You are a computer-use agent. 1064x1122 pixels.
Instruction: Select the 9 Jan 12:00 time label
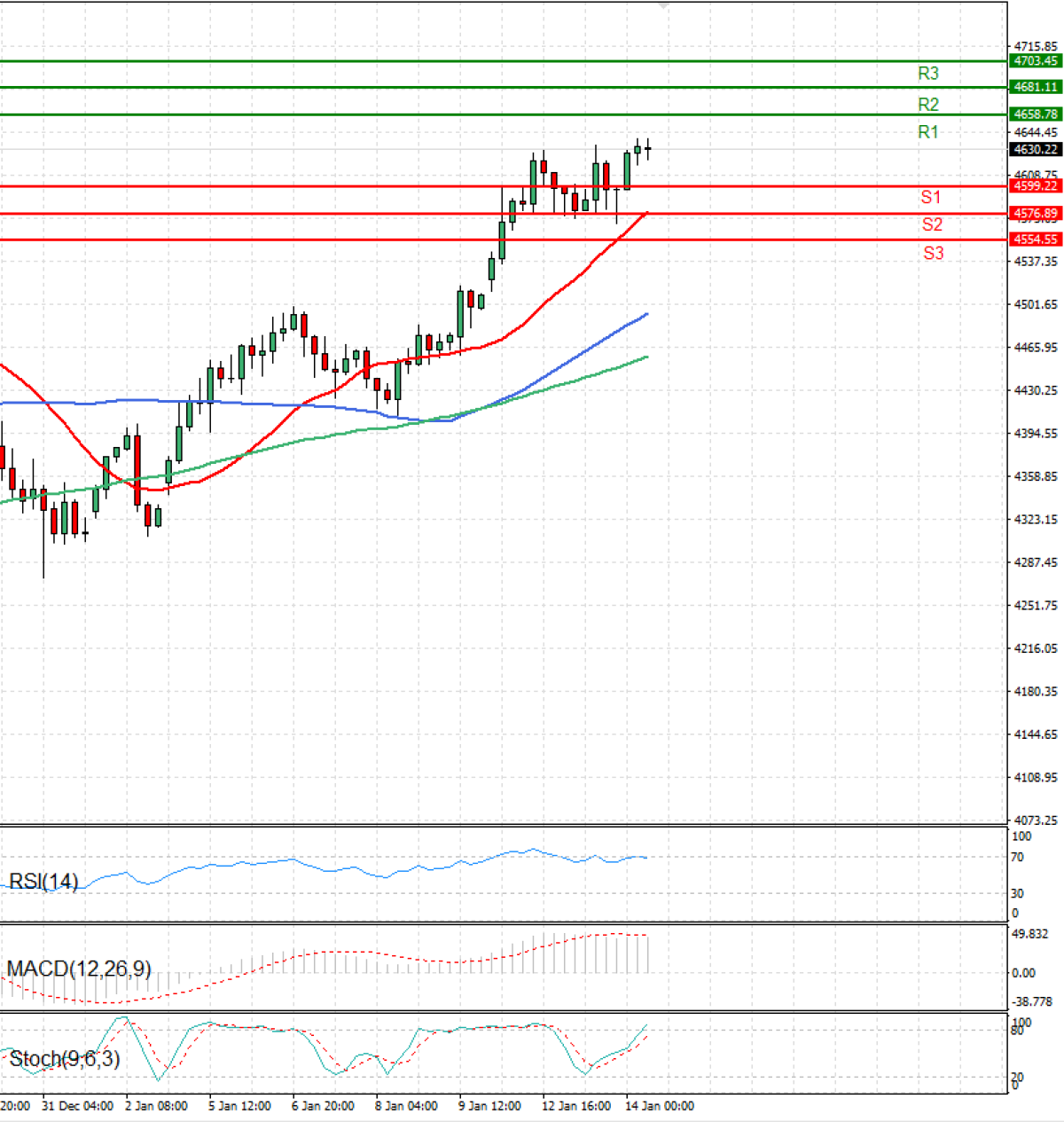point(489,1106)
